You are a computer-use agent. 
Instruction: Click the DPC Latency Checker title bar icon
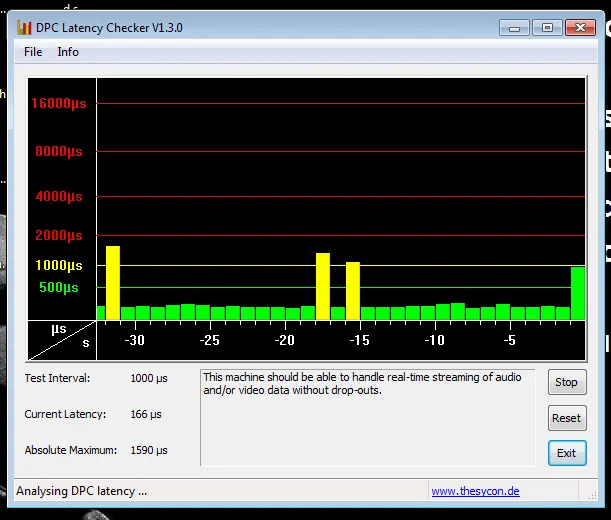[x=25, y=28]
